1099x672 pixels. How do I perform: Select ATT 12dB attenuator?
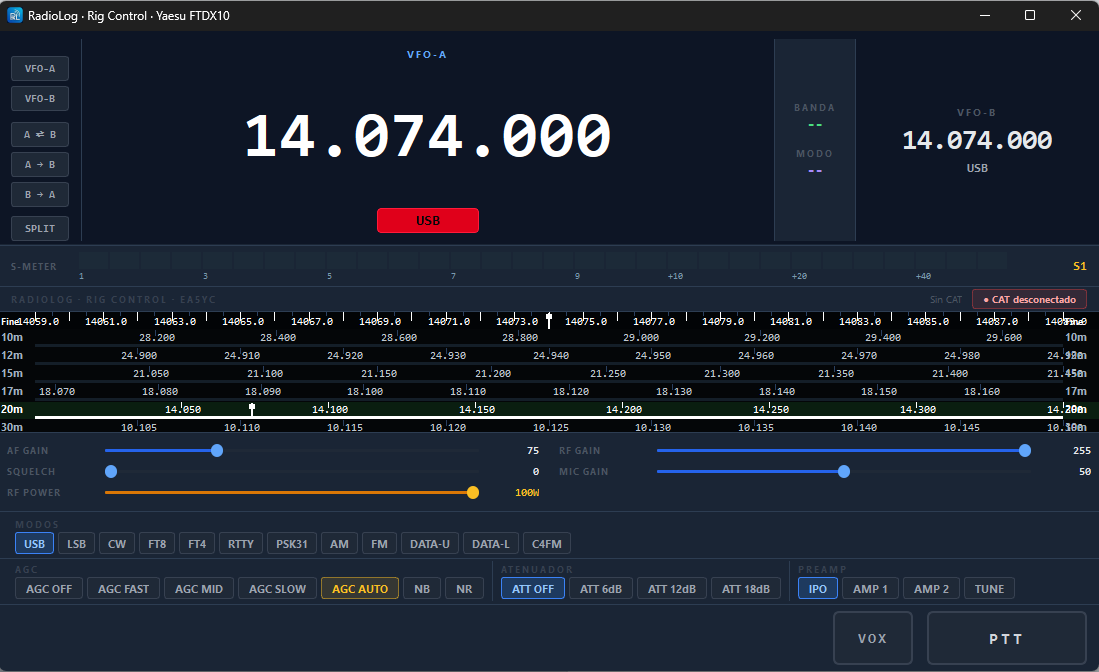tap(671, 589)
